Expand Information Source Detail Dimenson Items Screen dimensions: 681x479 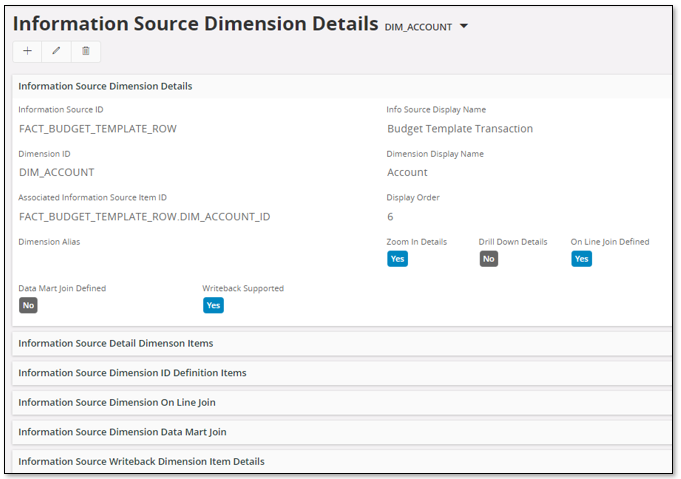pyautogui.click(x=116, y=343)
